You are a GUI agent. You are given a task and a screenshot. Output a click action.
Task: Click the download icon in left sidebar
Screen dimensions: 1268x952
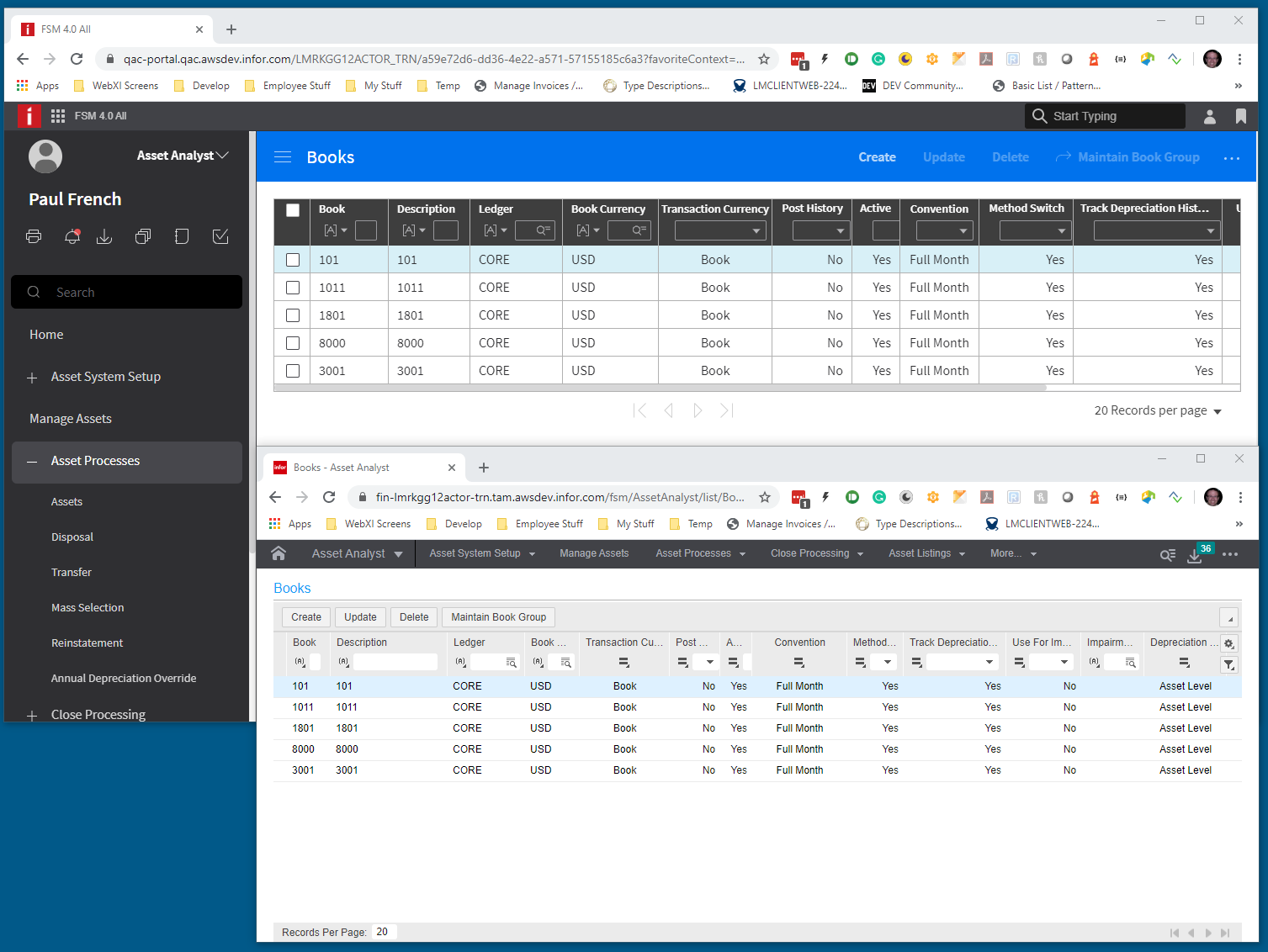coord(104,236)
